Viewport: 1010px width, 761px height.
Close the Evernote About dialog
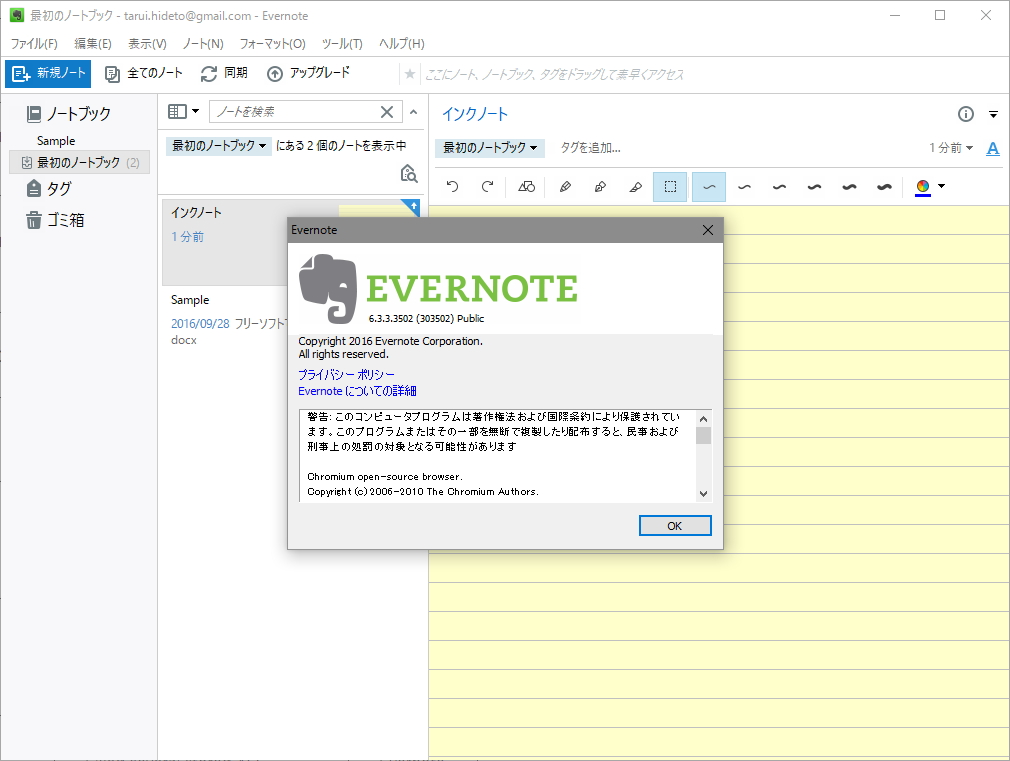coord(708,230)
